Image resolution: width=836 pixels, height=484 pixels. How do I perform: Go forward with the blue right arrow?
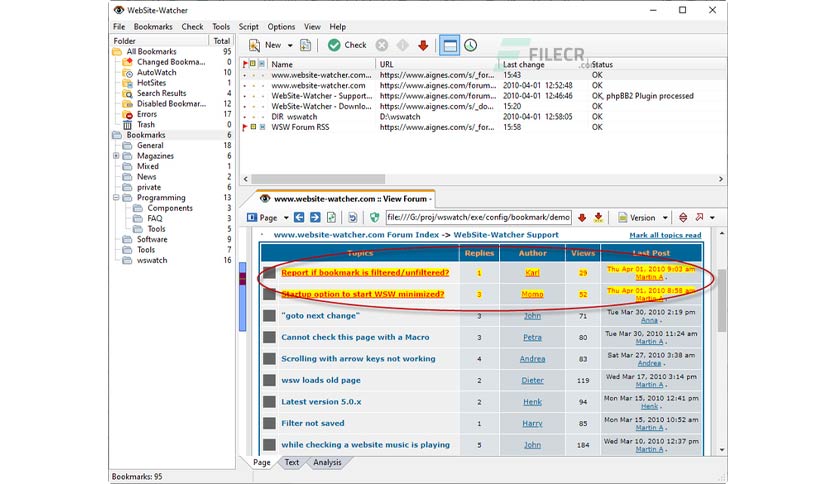pyautogui.click(x=315, y=217)
